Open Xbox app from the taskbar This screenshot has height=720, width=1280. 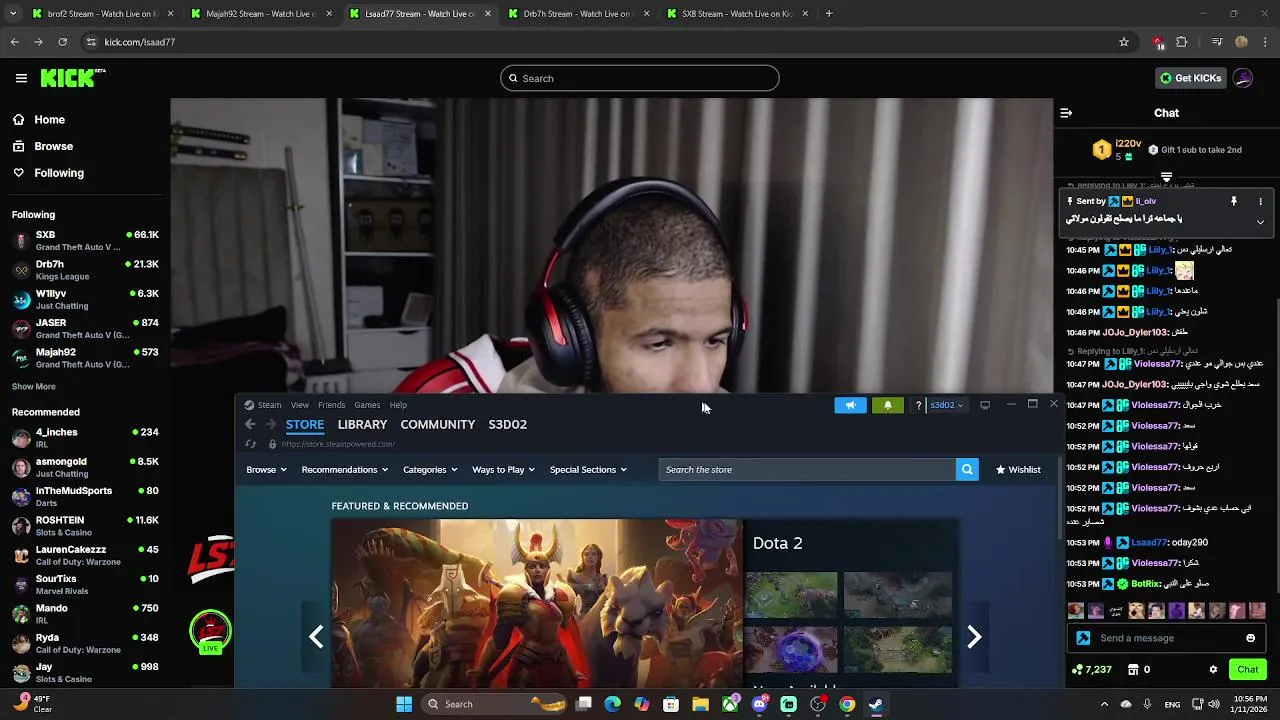pos(731,704)
